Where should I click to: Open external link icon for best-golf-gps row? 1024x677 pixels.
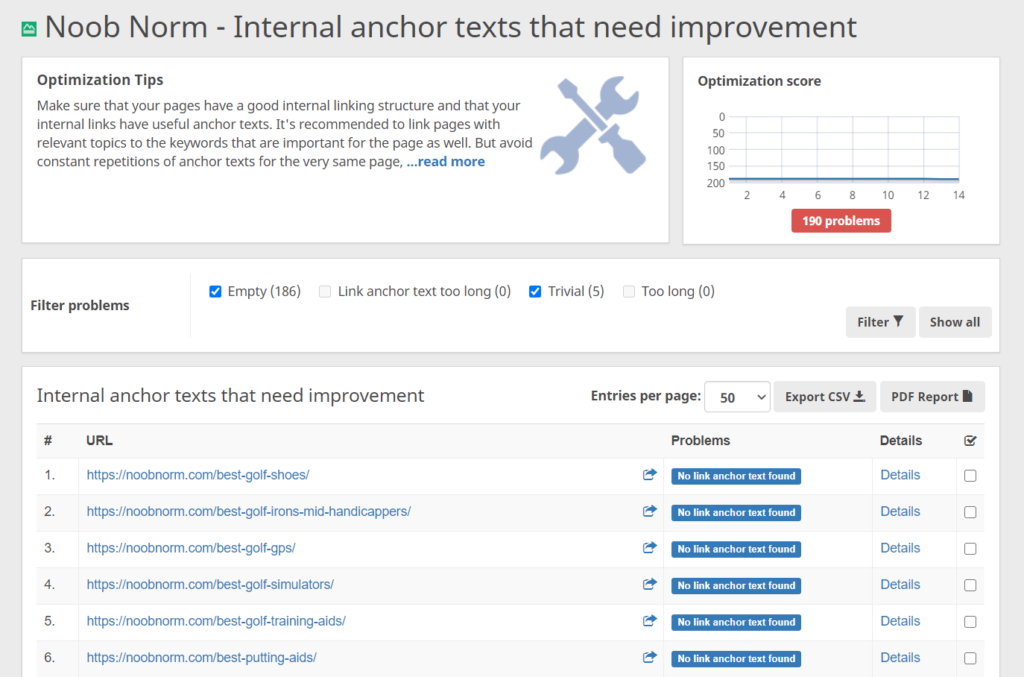click(x=649, y=548)
